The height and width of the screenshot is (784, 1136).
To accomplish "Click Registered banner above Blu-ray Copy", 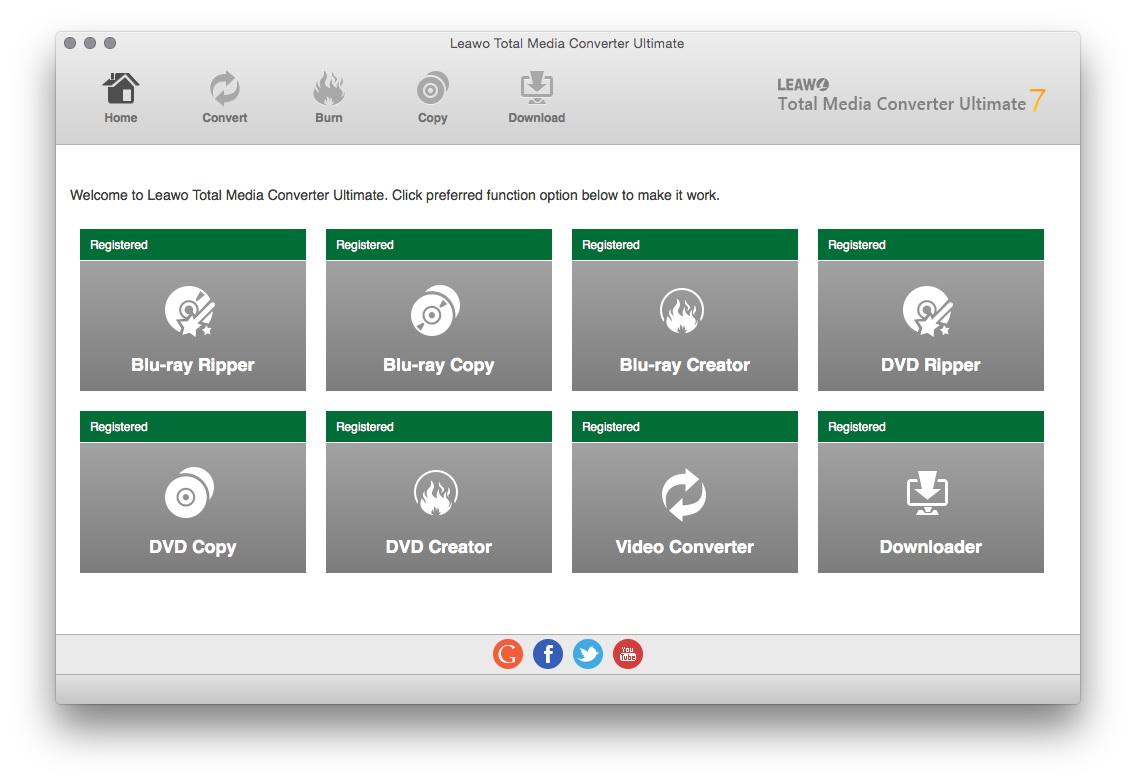I will pyautogui.click(x=438, y=245).
